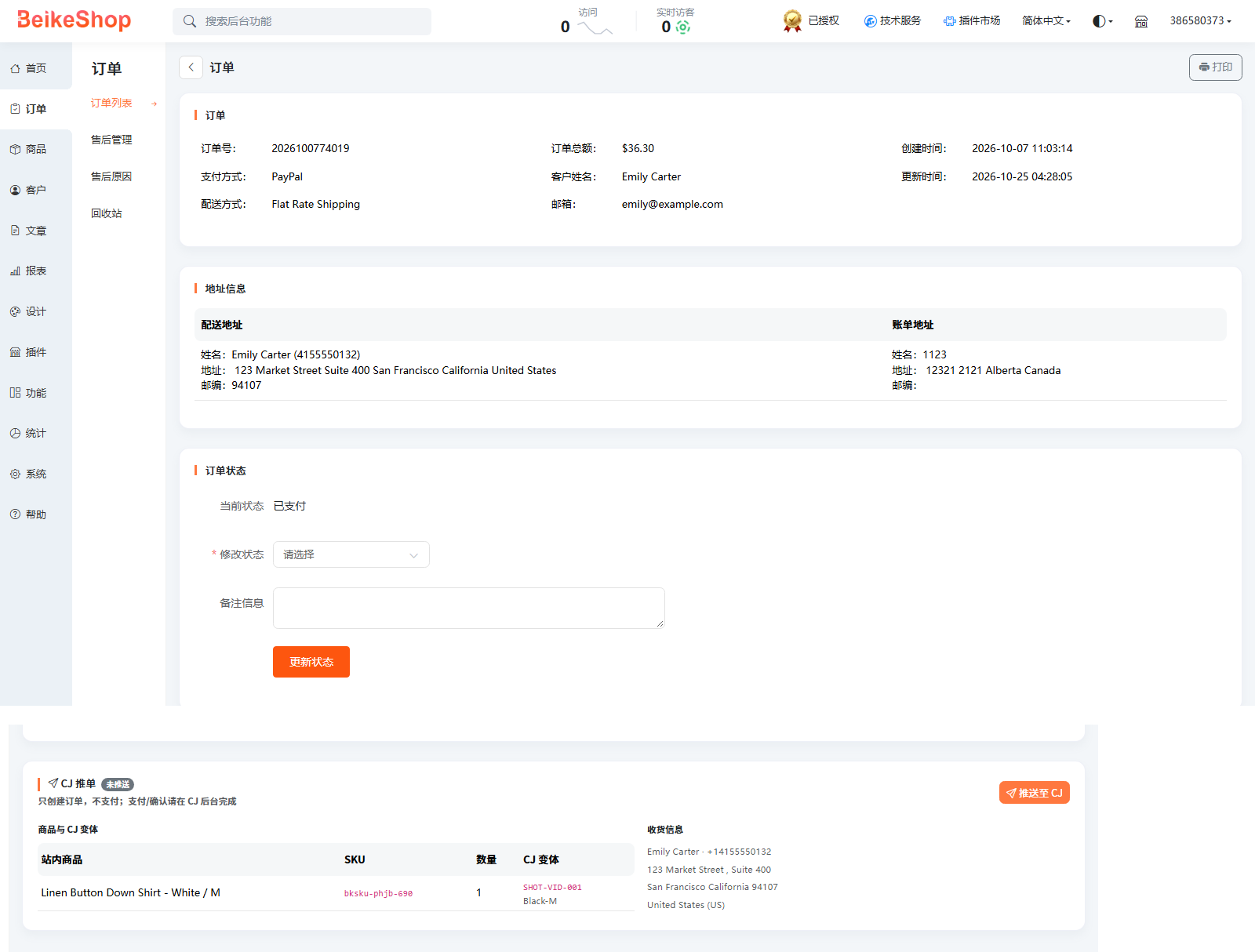Click CJ variant SHOT-VID-001

point(552,888)
